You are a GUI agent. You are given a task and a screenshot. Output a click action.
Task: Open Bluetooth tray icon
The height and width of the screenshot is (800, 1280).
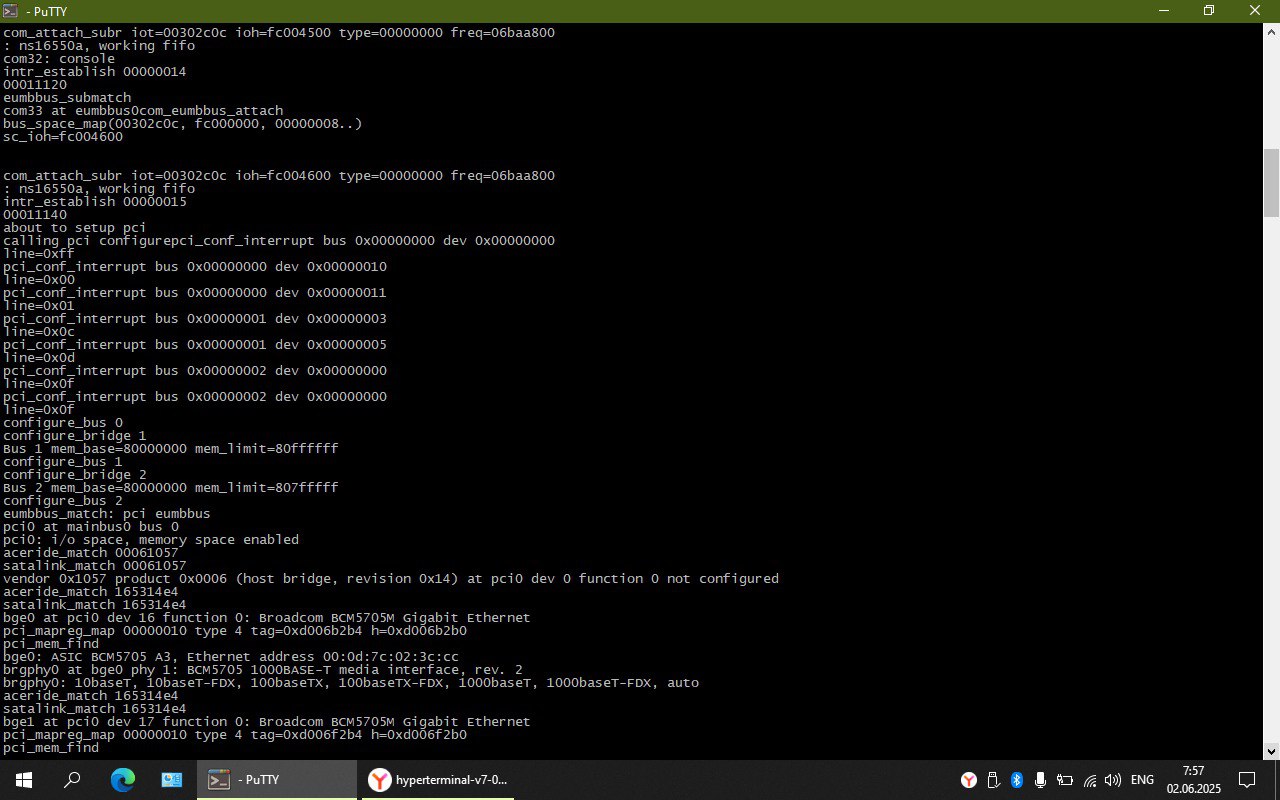(1017, 780)
